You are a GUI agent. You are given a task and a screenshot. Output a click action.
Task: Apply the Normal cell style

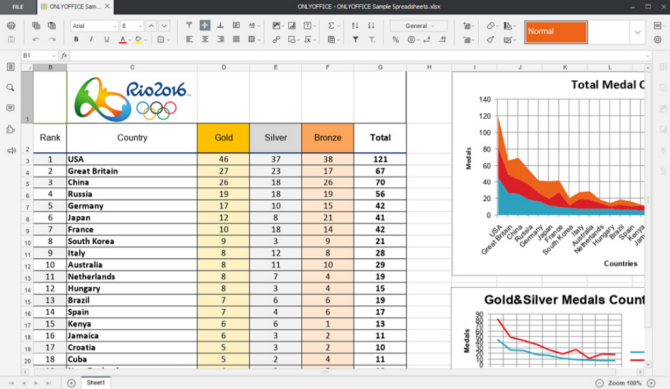point(556,32)
